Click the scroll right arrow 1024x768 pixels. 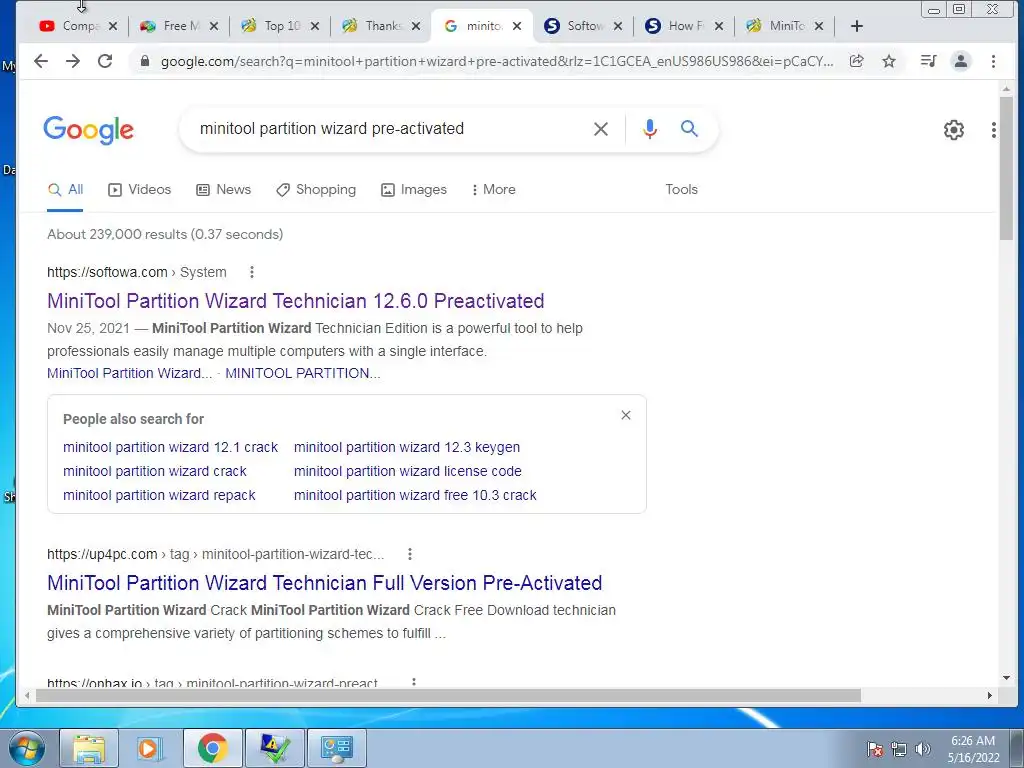pos(989,696)
